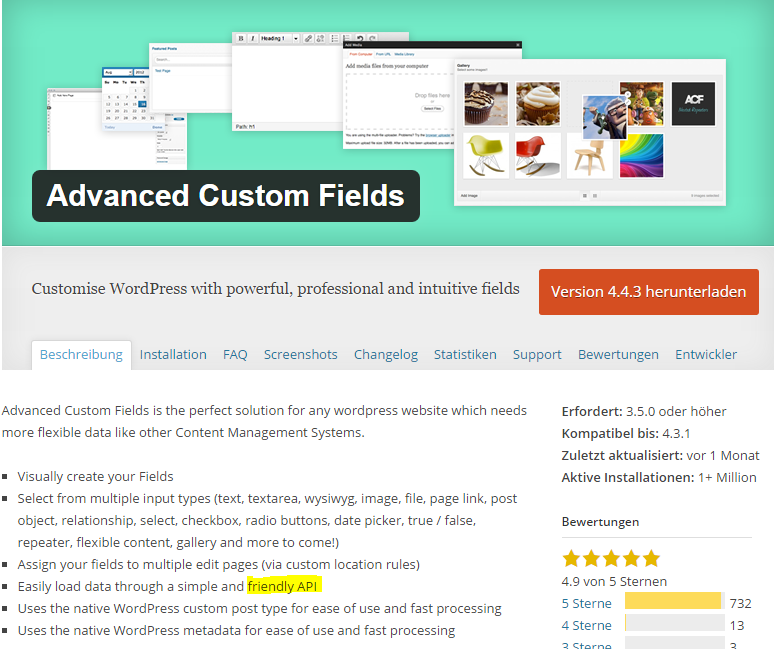Click the 4 Sterne ratings link
This screenshot has height=649, width=782.
[586, 626]
